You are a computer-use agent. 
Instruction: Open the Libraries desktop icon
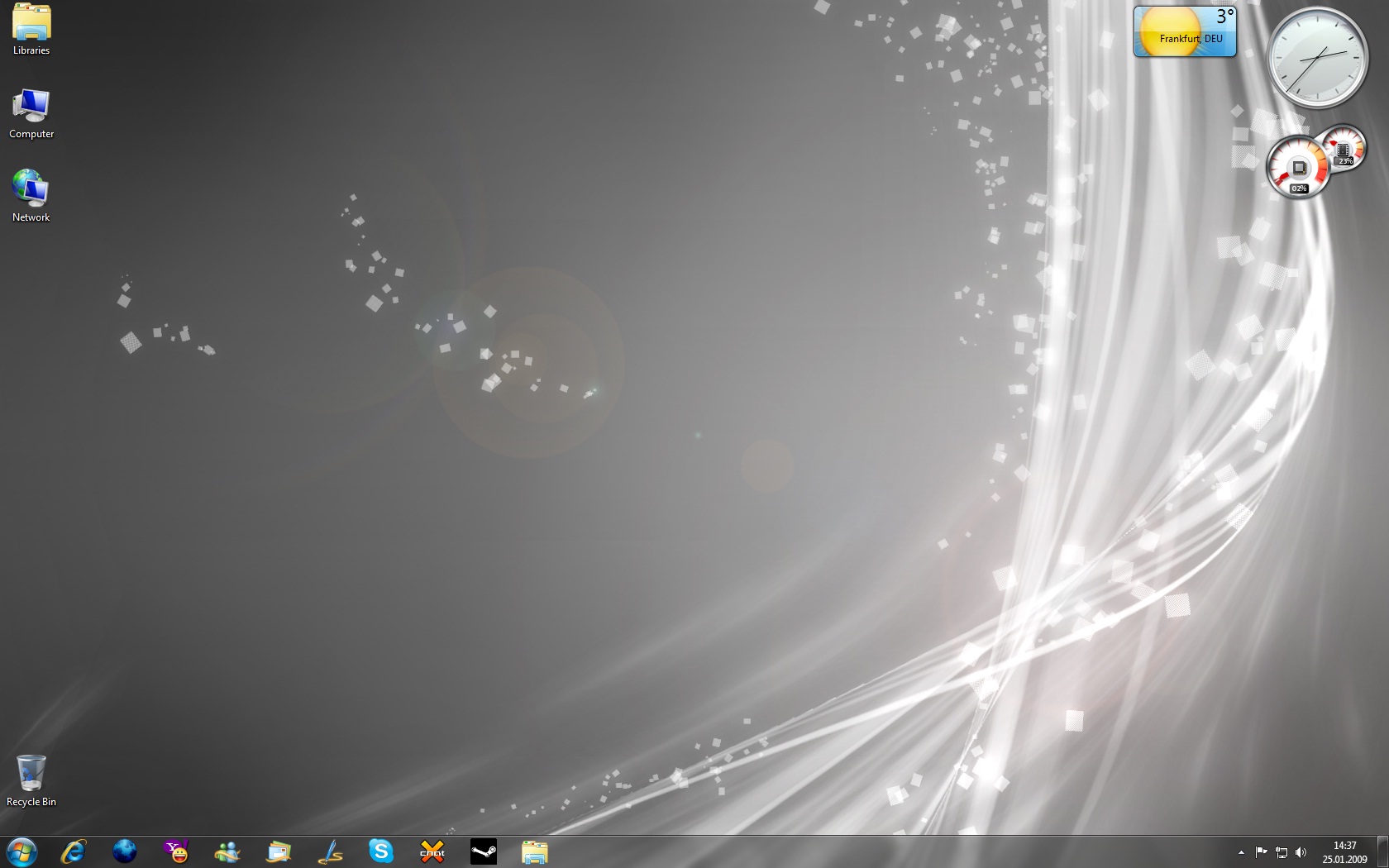31,31
